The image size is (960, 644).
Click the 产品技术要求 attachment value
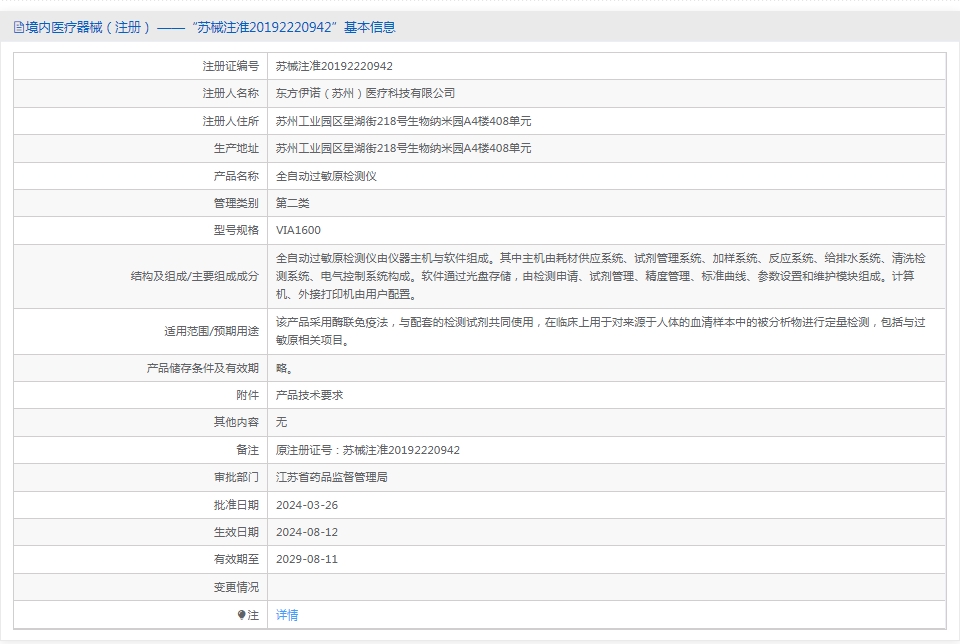(x=309, y=395)
